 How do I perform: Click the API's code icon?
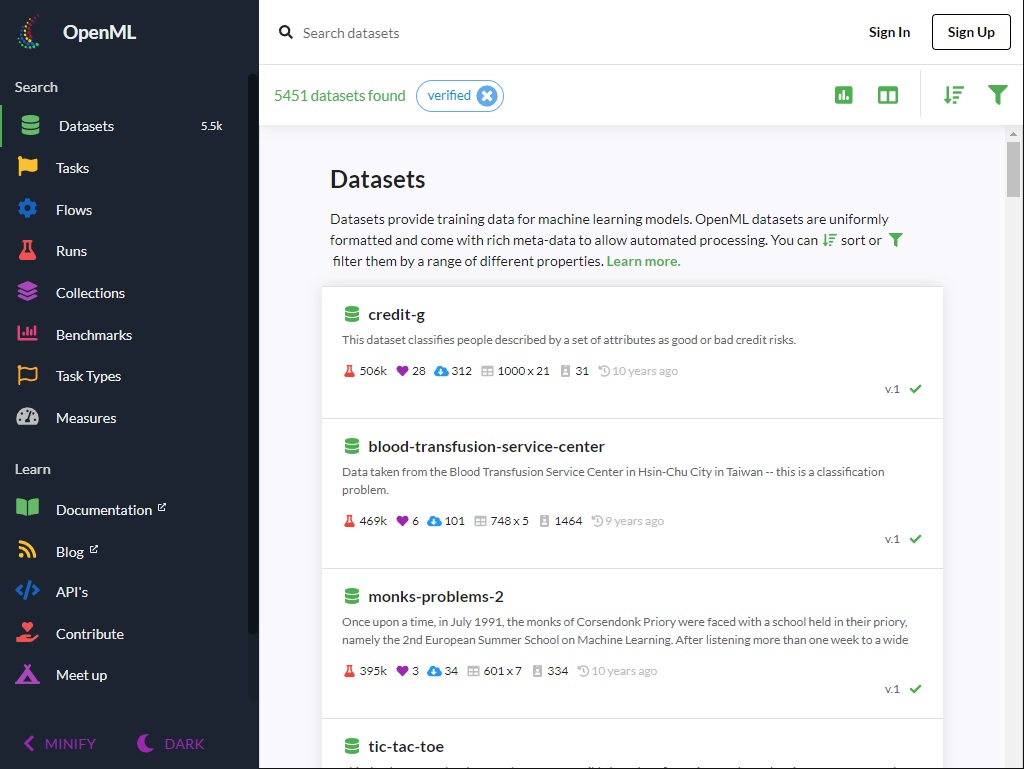27,591
